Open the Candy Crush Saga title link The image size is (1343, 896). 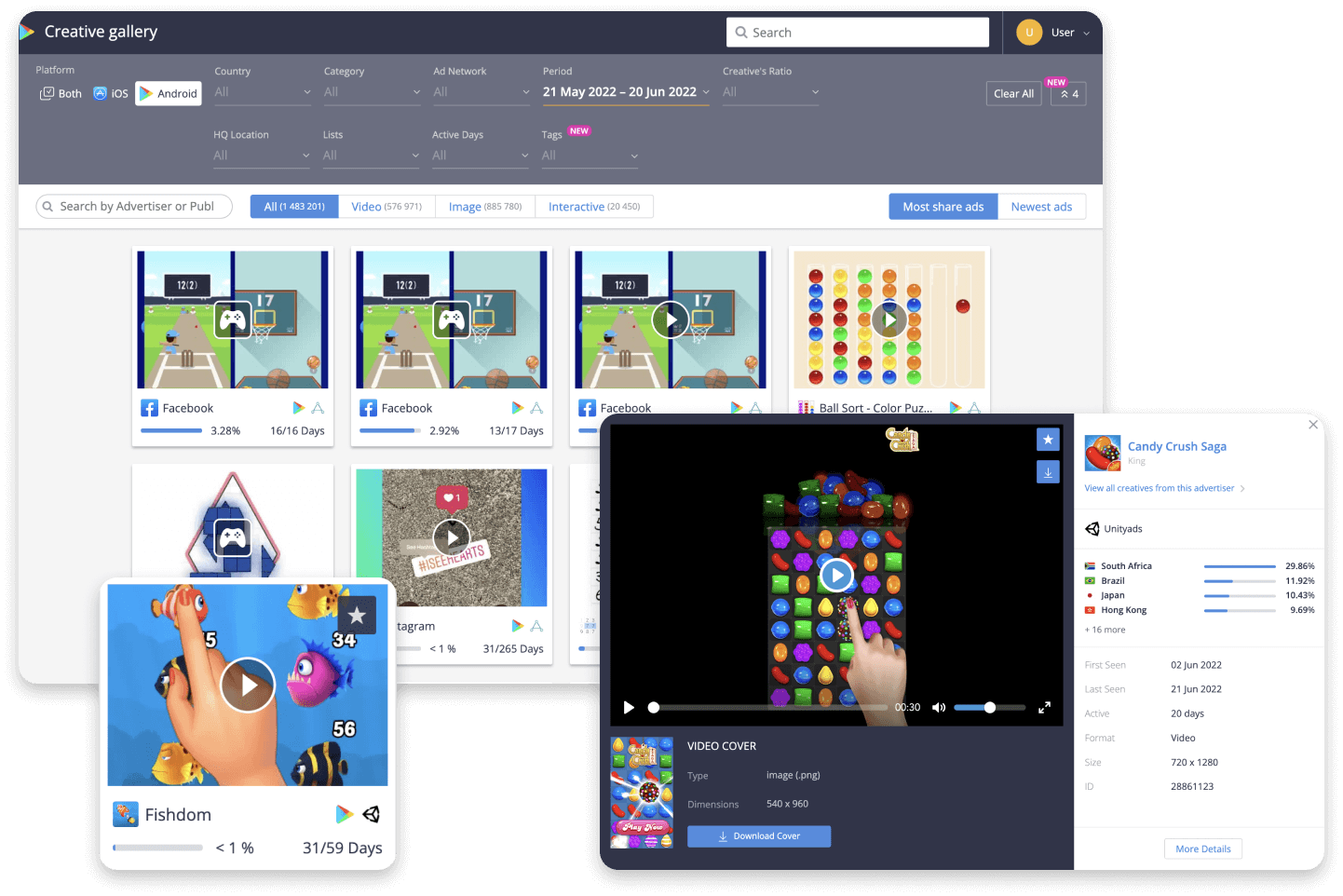click(1177, 446)
